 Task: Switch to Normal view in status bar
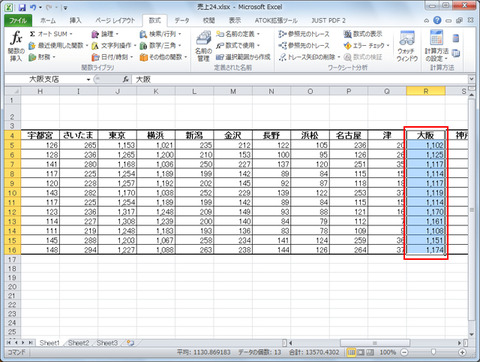(x=351, y=352)
